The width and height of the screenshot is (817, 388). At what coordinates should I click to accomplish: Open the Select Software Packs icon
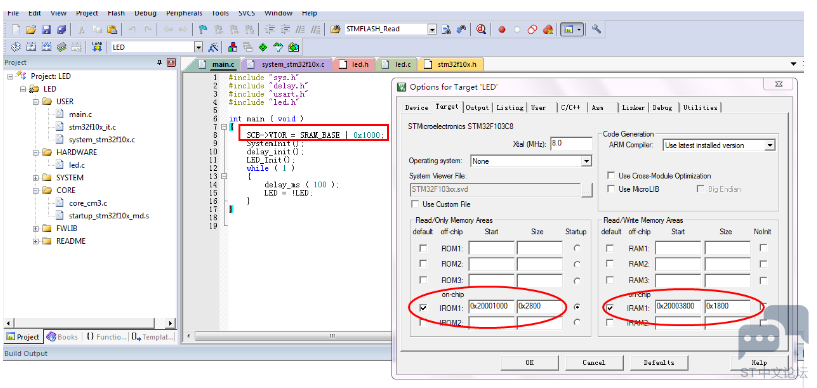pos(278,47)
